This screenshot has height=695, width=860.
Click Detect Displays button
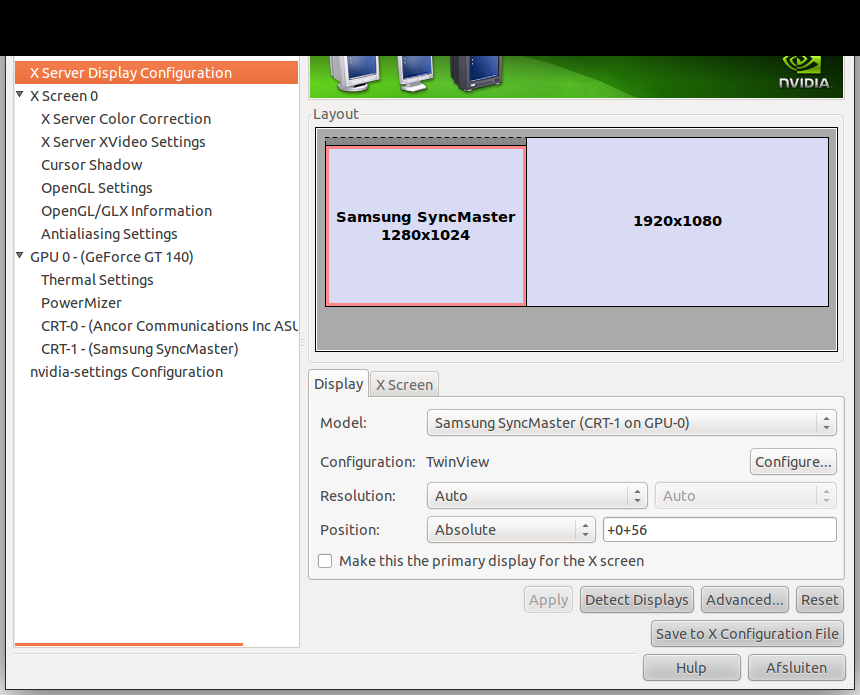(x=637, y=600)
